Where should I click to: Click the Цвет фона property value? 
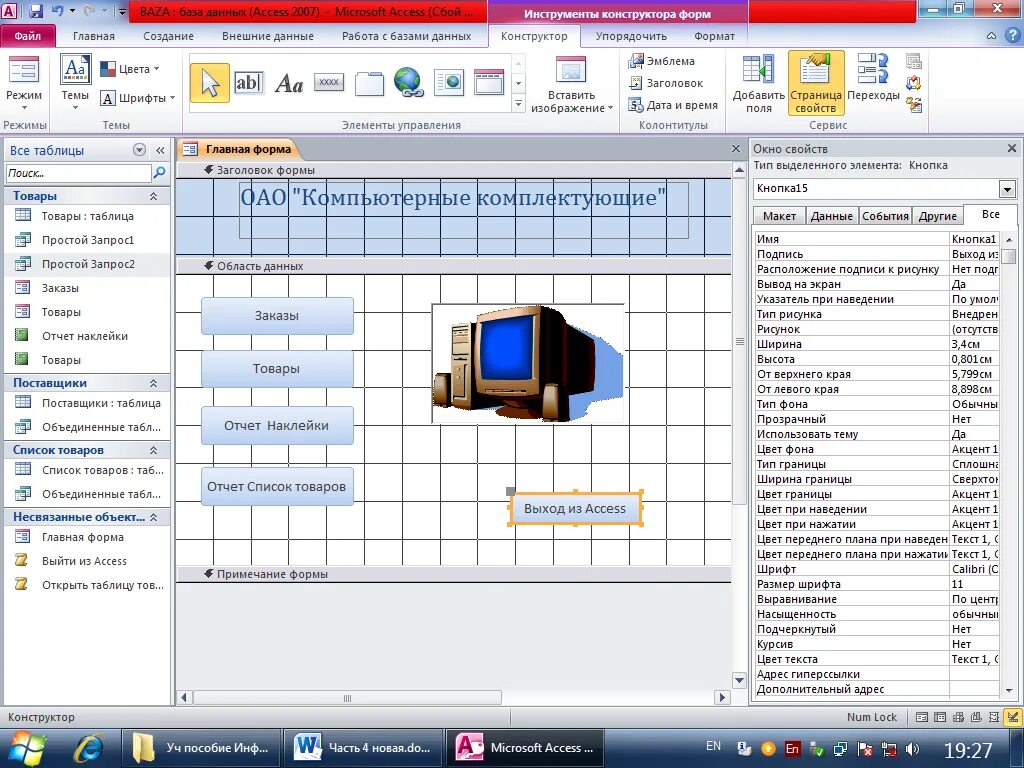[x=974, y=449]
